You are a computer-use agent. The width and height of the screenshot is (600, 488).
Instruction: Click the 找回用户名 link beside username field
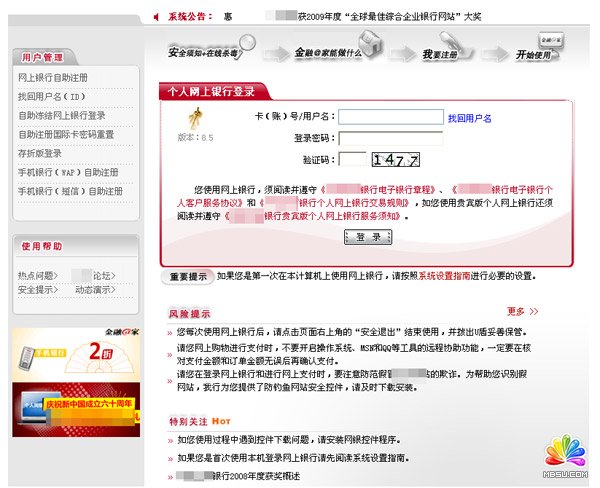(469, 118)
